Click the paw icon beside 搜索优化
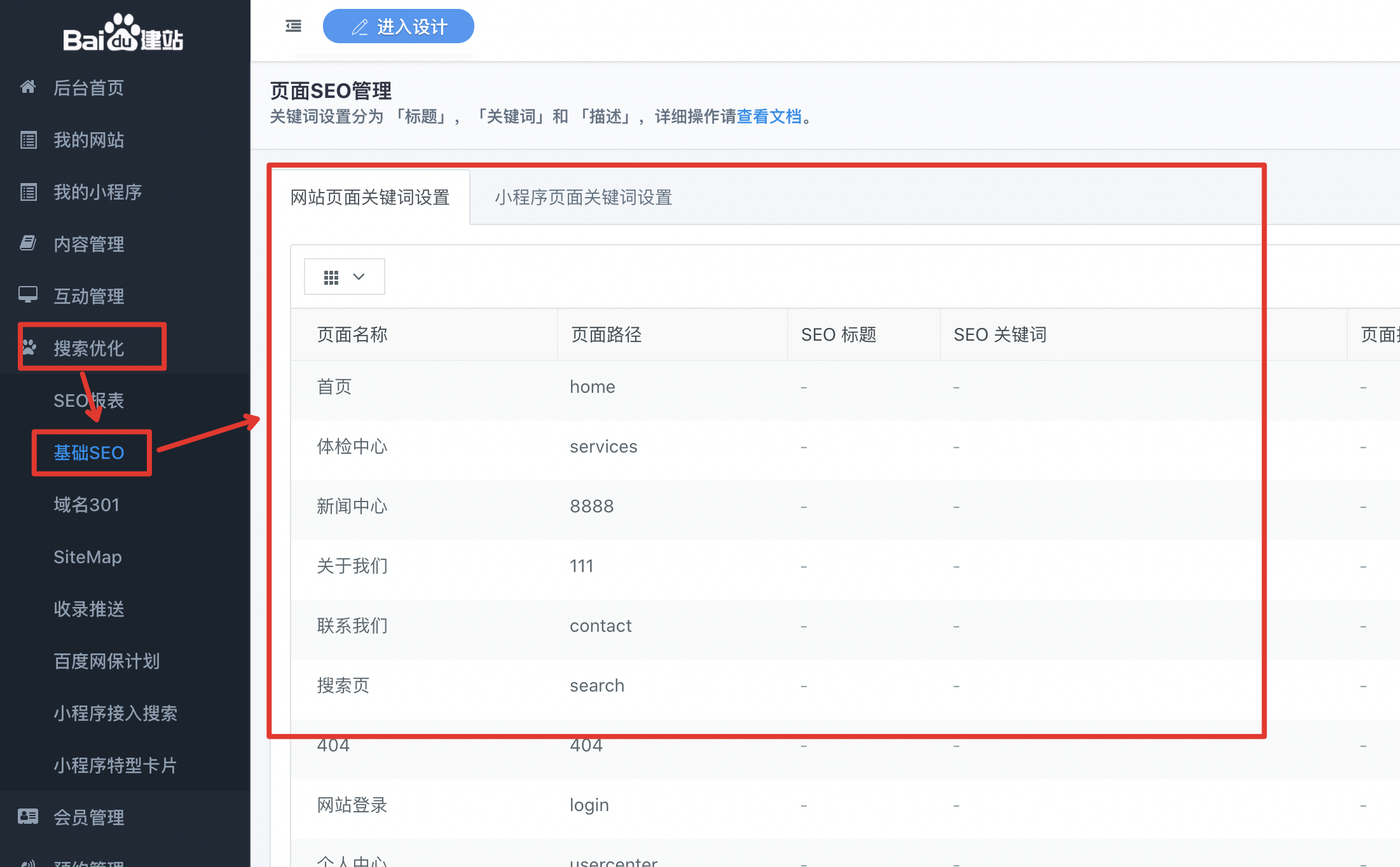Image resolution: width=1400 pixels, height=867 pixels. click(29, 348)
